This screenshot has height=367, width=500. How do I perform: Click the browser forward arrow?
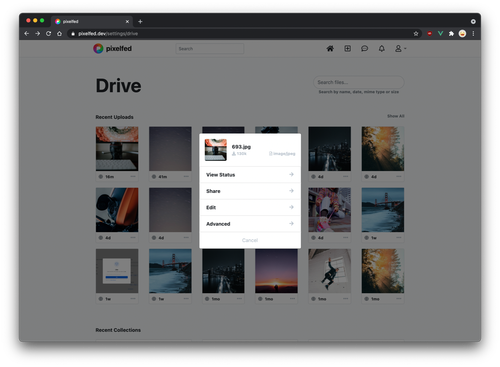[x=38, y=34]
